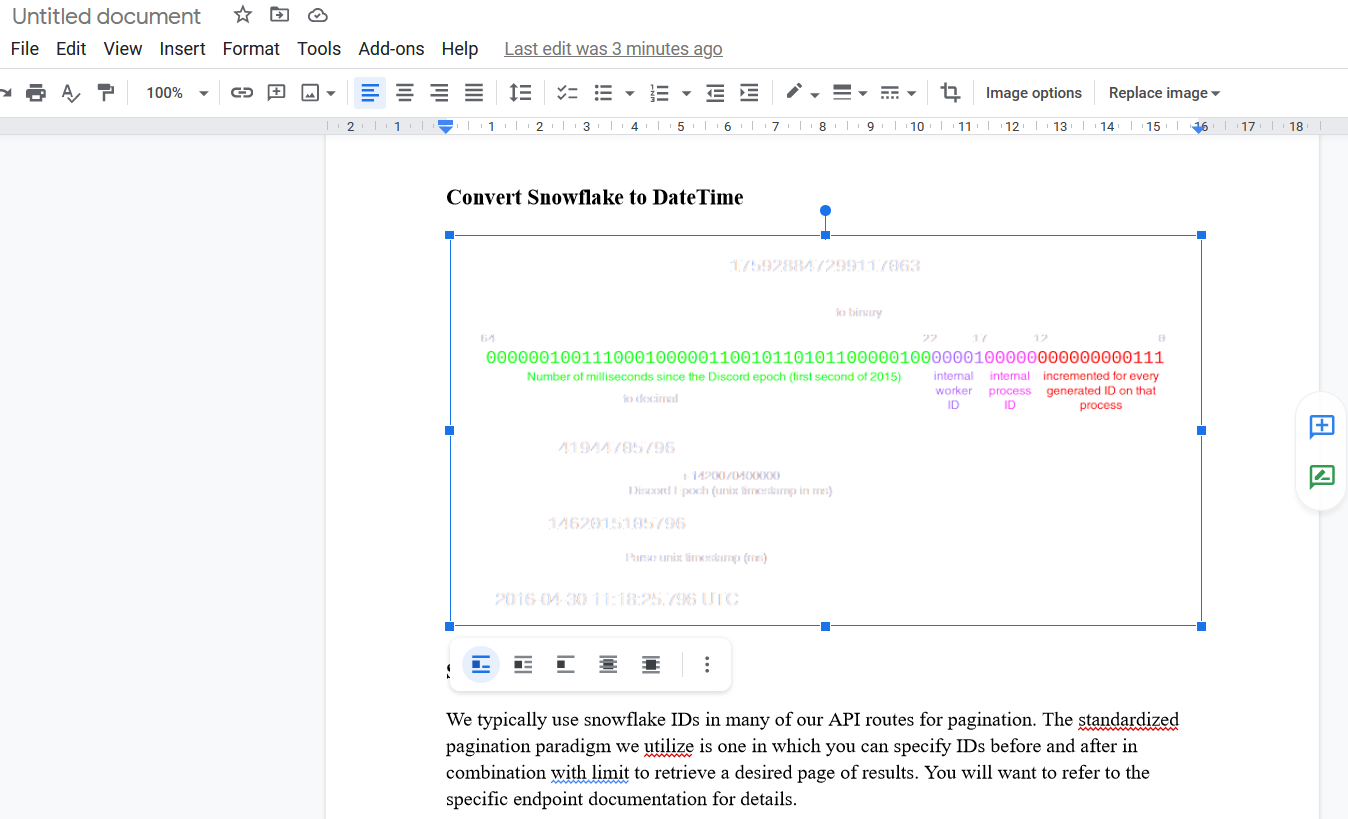Select the Paint format tool

(104, 92)
